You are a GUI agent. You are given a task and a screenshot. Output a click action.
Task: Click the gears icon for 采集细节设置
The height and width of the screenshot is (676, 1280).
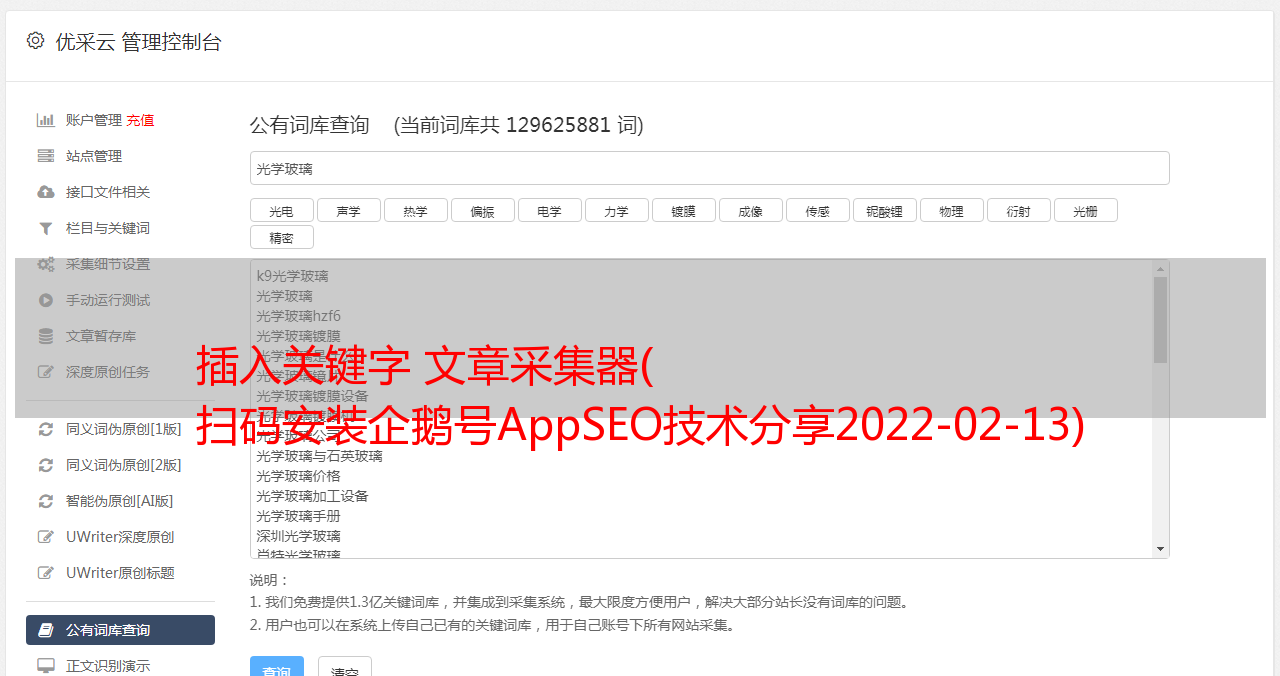click(x=46, y=264)
